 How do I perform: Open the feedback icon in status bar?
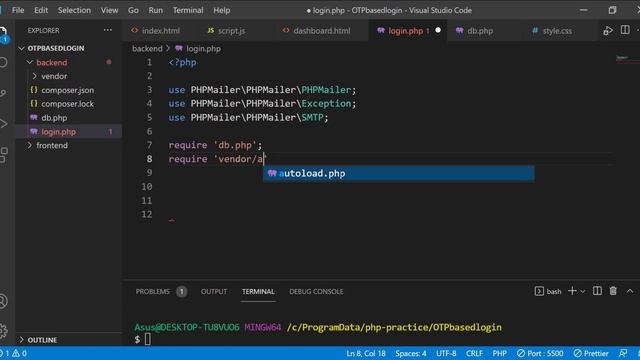(623, 353)
